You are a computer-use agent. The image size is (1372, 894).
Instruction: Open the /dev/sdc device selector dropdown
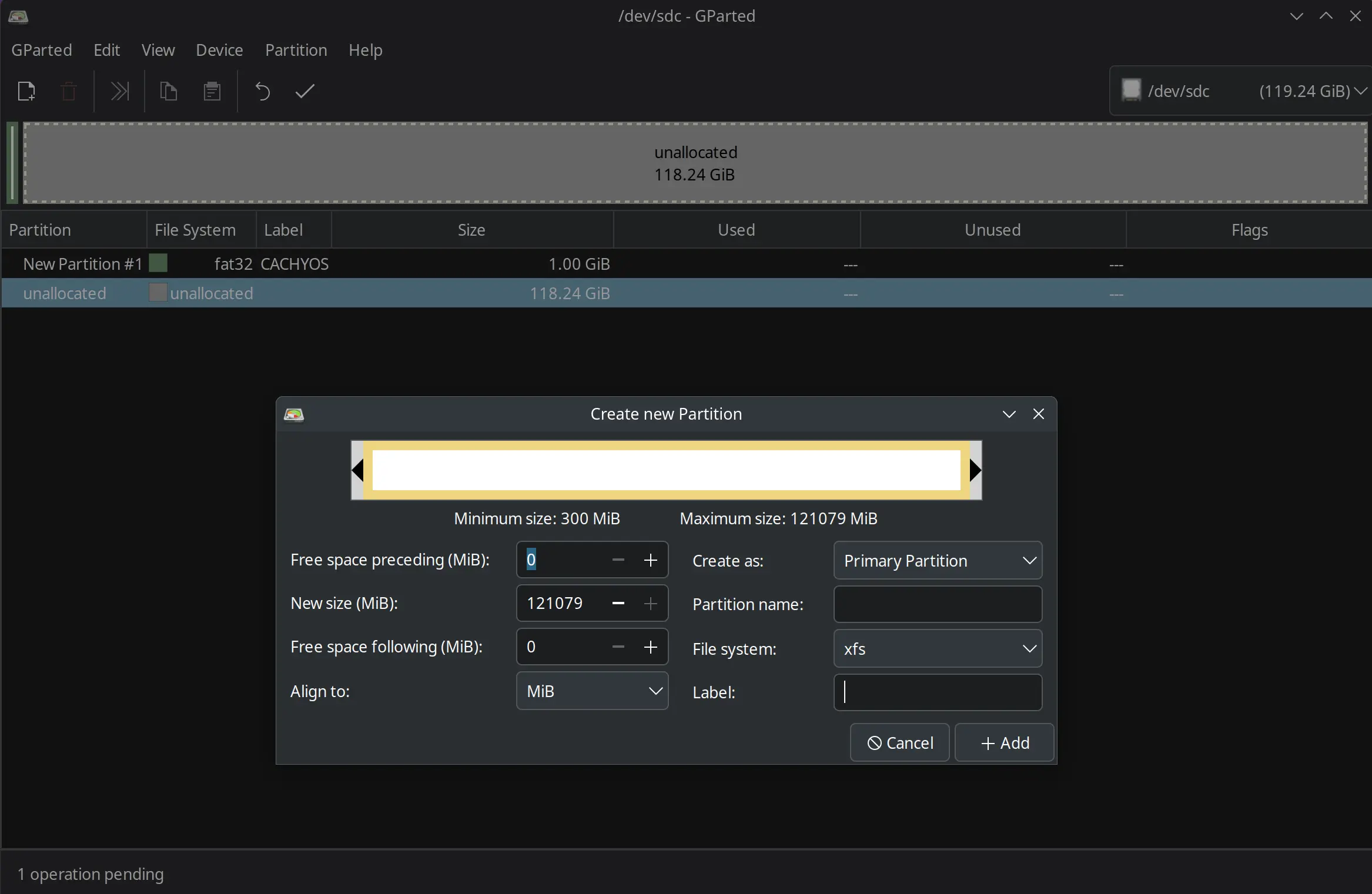tap(1240, 91)
